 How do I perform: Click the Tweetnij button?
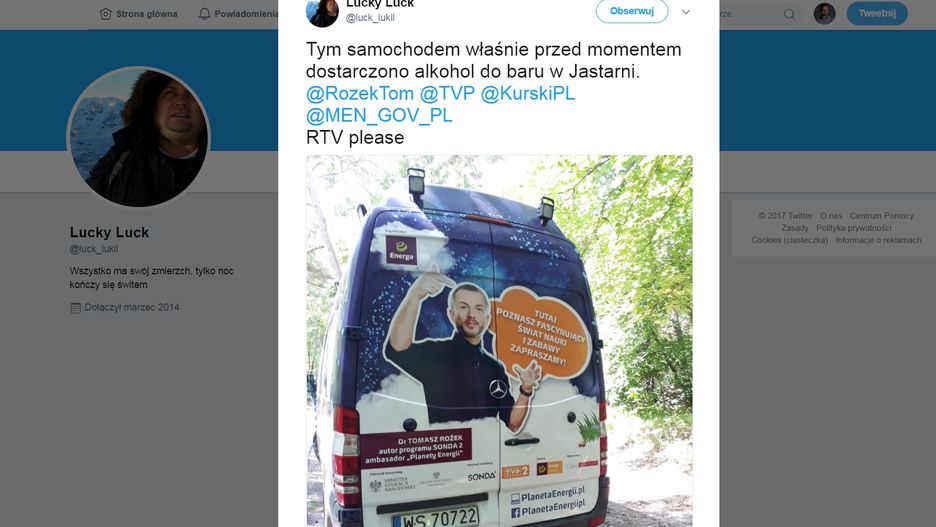point(877,13)
